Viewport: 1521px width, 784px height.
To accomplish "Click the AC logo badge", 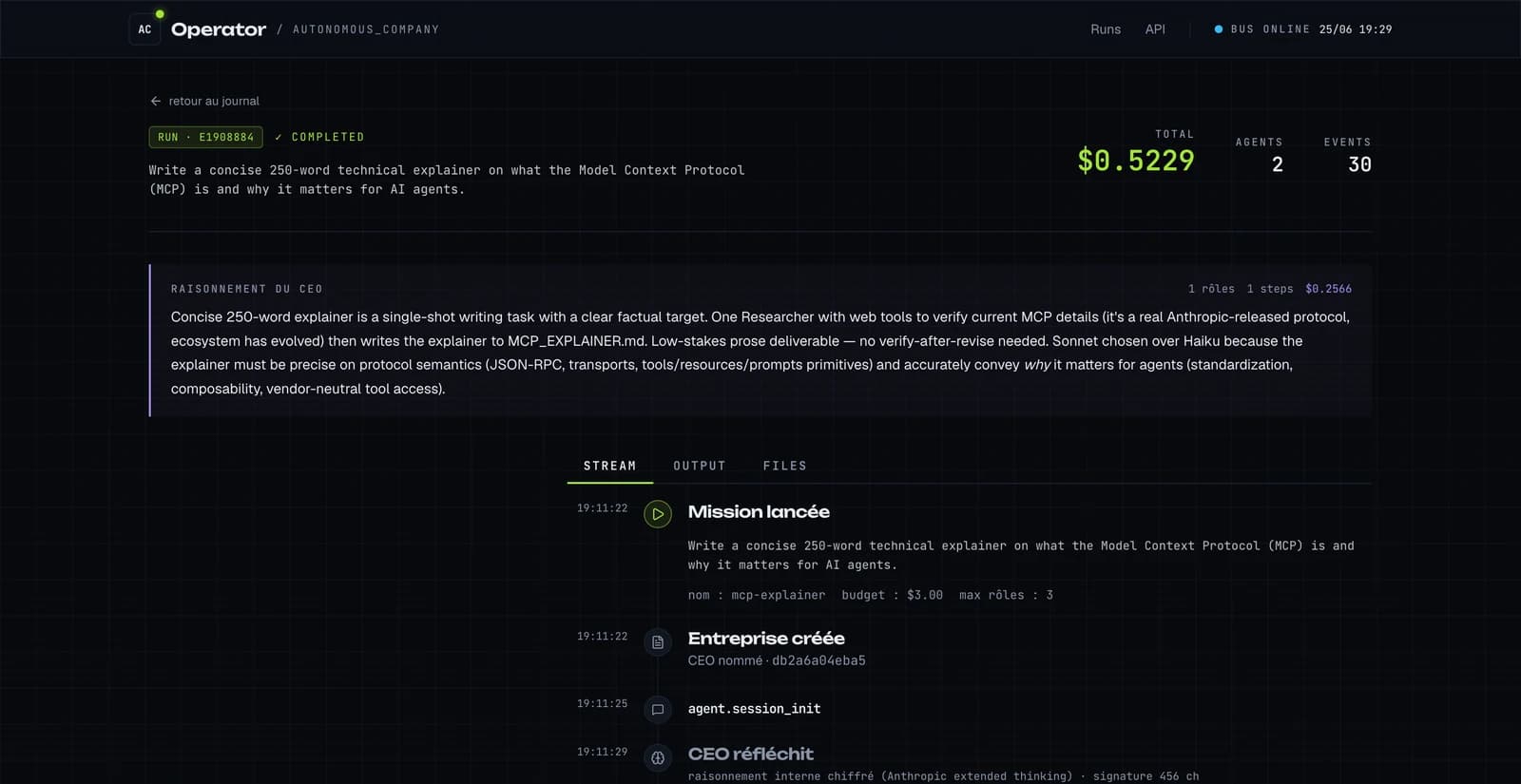I will click(x=144, y=29).
